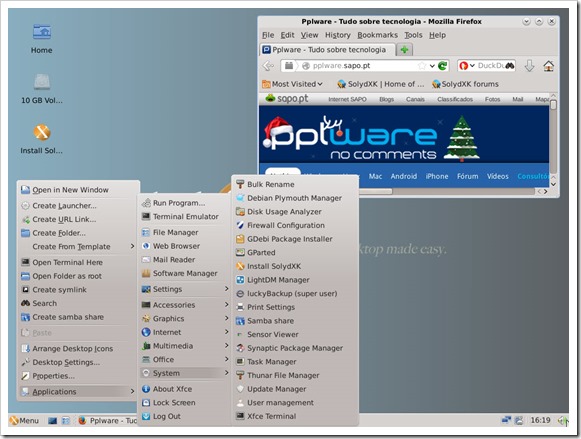Click the Fórum link on Pplware
The width and height of the screenshot is (581, 439).
tap(467, 176)
